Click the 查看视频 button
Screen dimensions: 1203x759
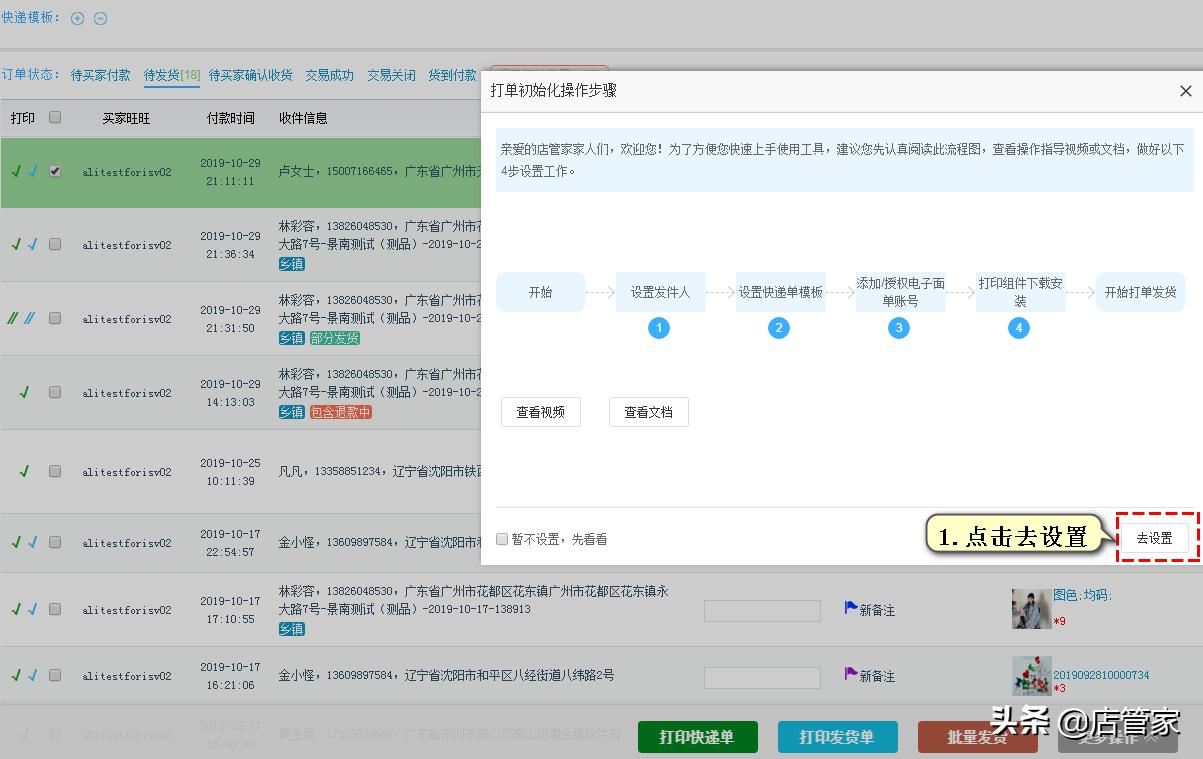pos(540,411)
